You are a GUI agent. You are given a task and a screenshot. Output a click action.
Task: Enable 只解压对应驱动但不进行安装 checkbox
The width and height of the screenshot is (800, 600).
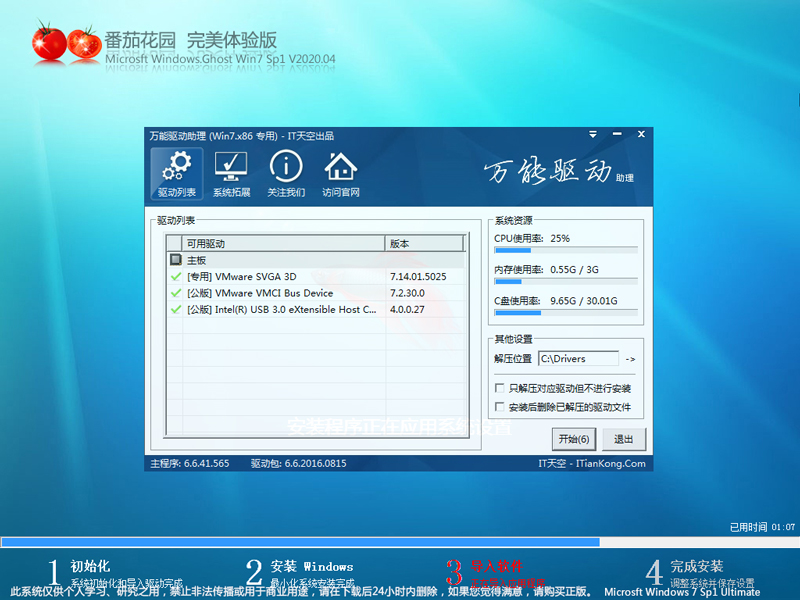[498, 389]
